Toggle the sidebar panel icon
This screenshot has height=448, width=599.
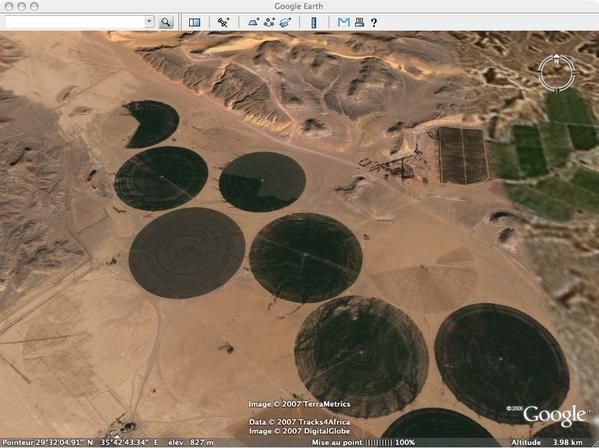tap(194, 22)
